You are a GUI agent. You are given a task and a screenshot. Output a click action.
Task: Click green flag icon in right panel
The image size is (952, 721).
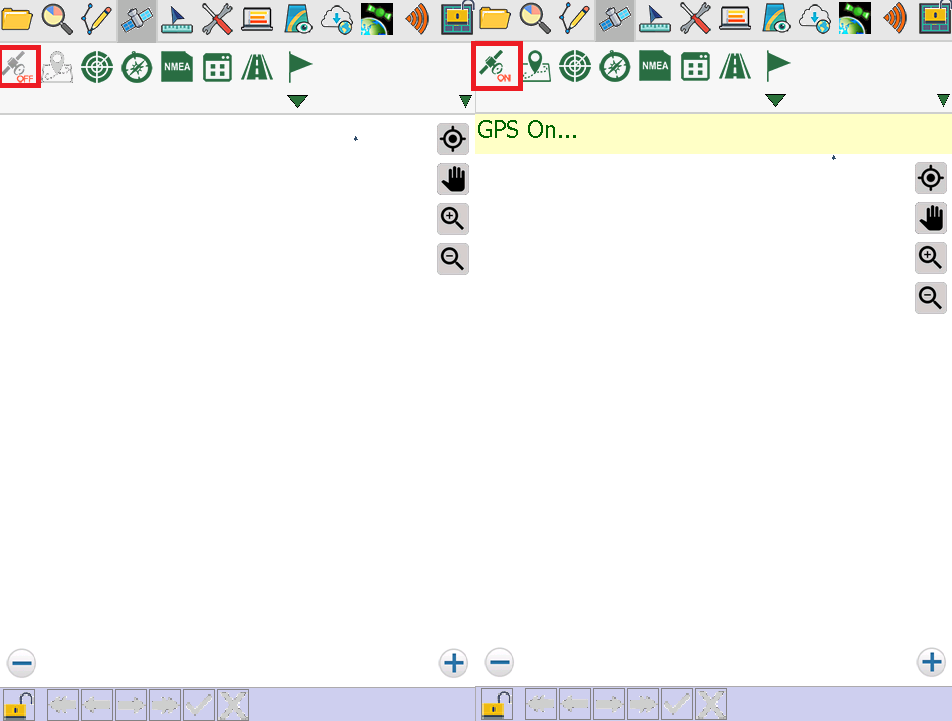coord(778,66)
